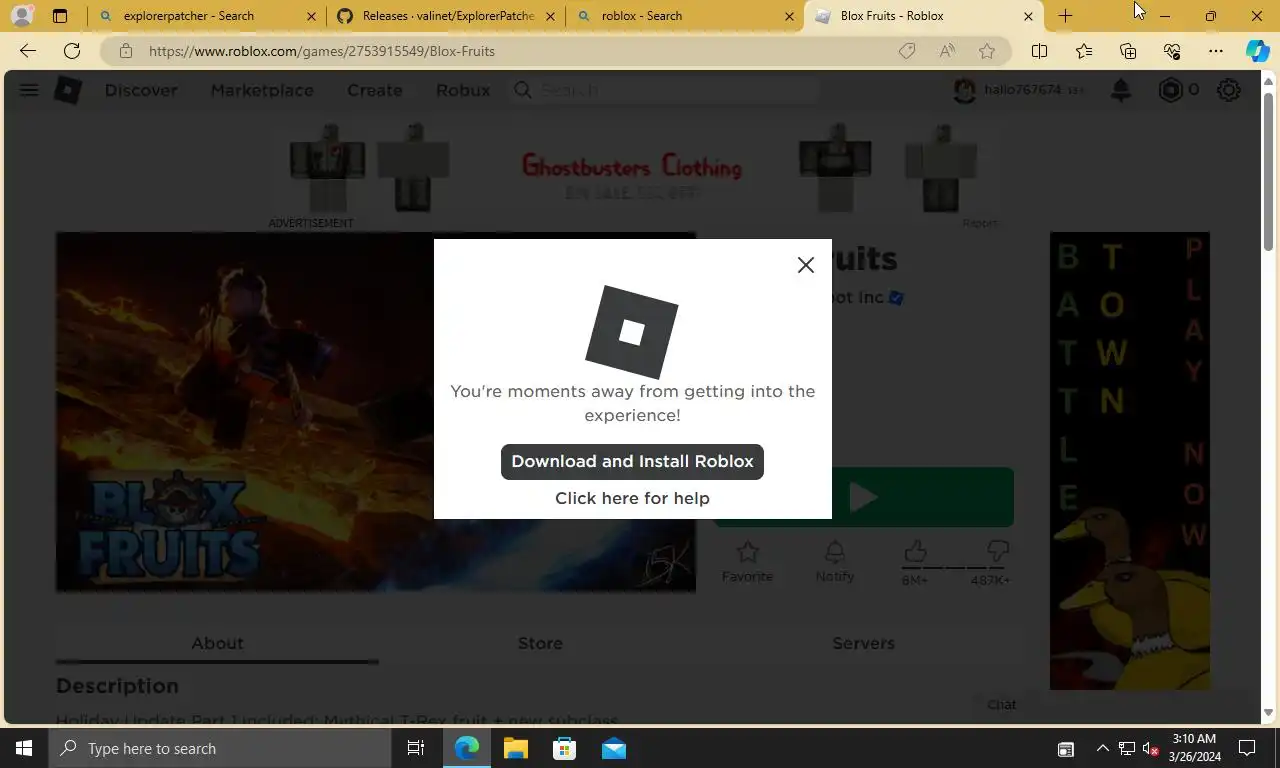Open split screen view
Viewport: 1280px width, 768px height.
[1039, 51]
